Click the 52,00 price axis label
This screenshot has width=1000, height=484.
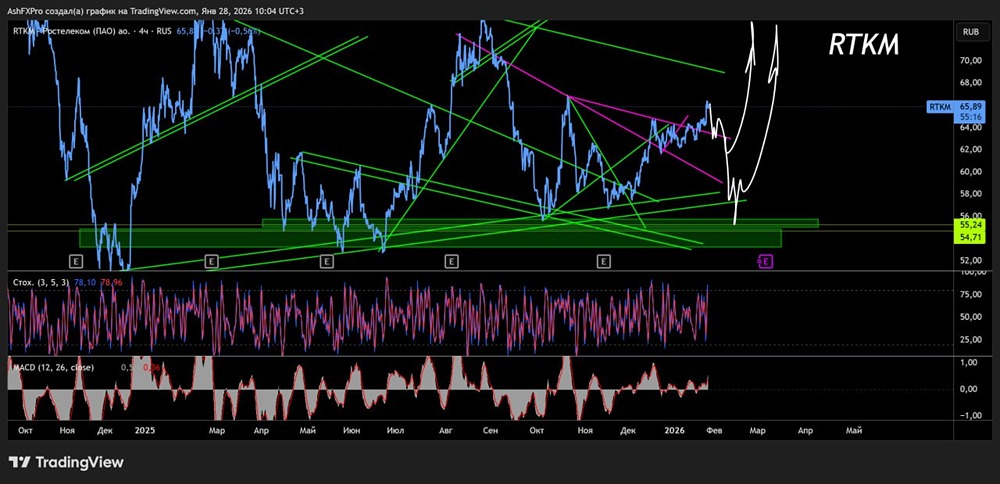(x=971, y=260)
